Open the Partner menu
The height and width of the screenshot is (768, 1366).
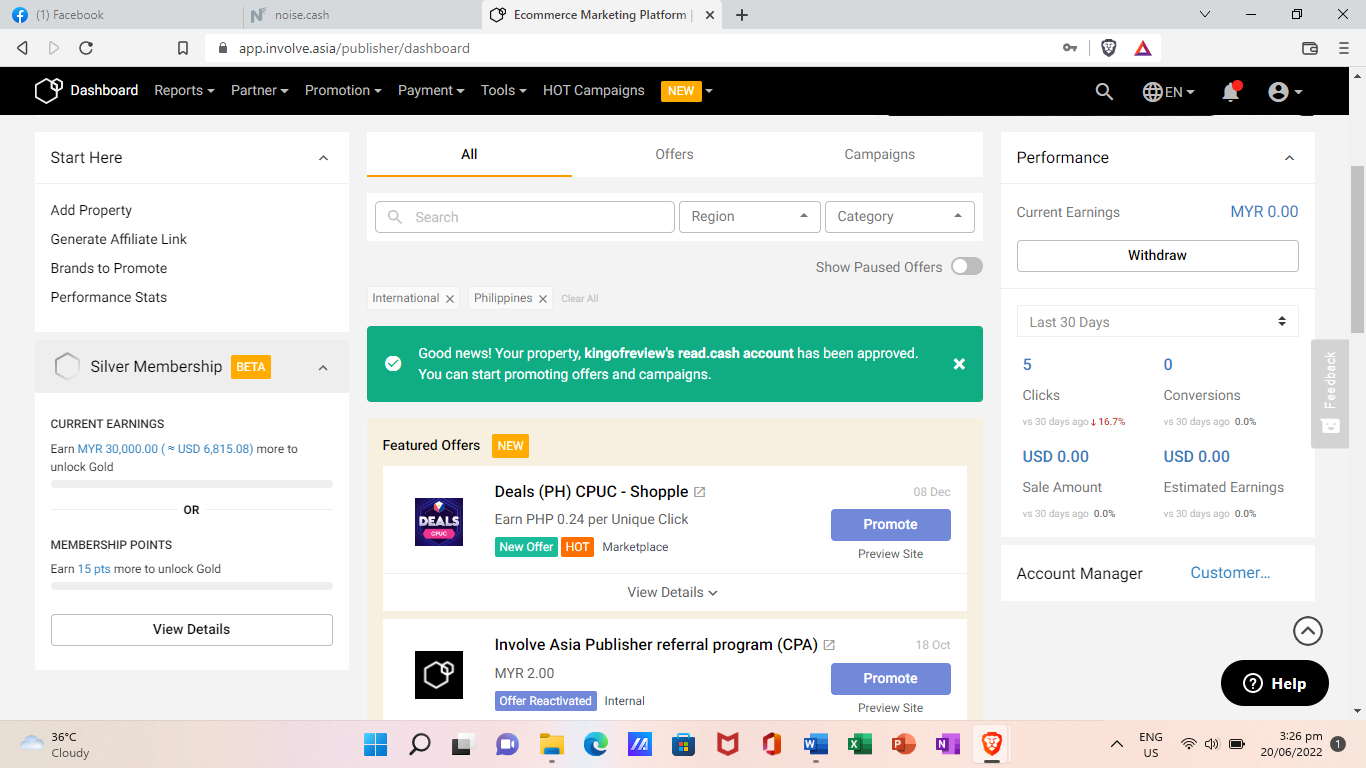260,90
